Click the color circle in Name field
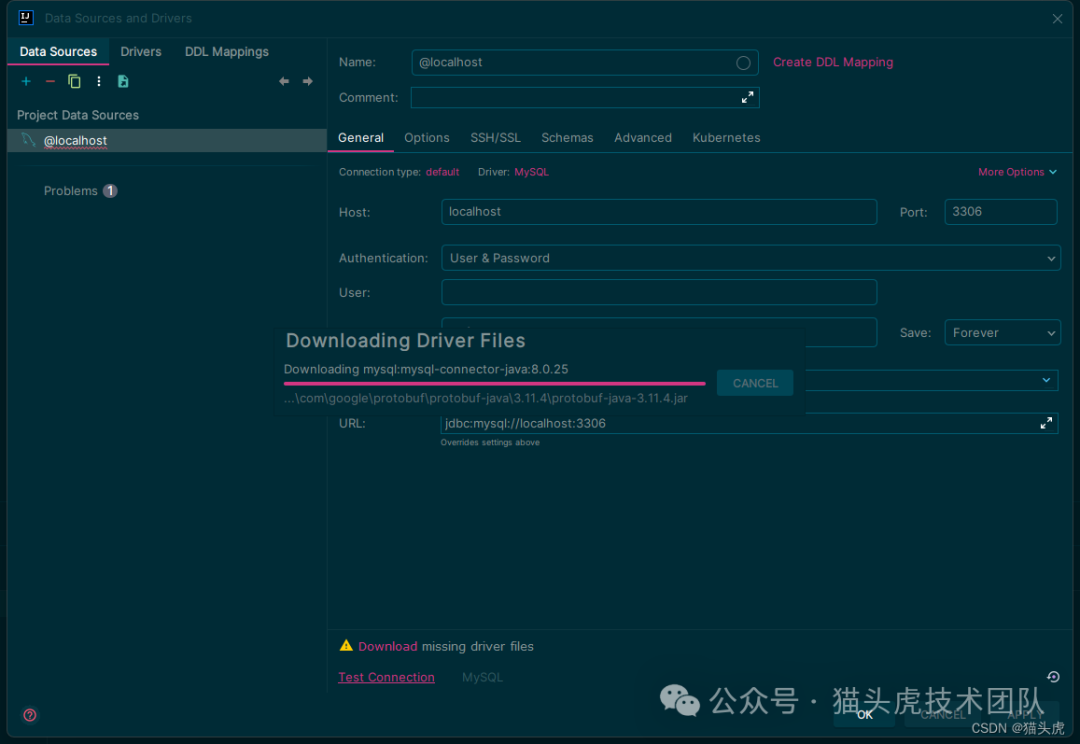 point(743,63)
